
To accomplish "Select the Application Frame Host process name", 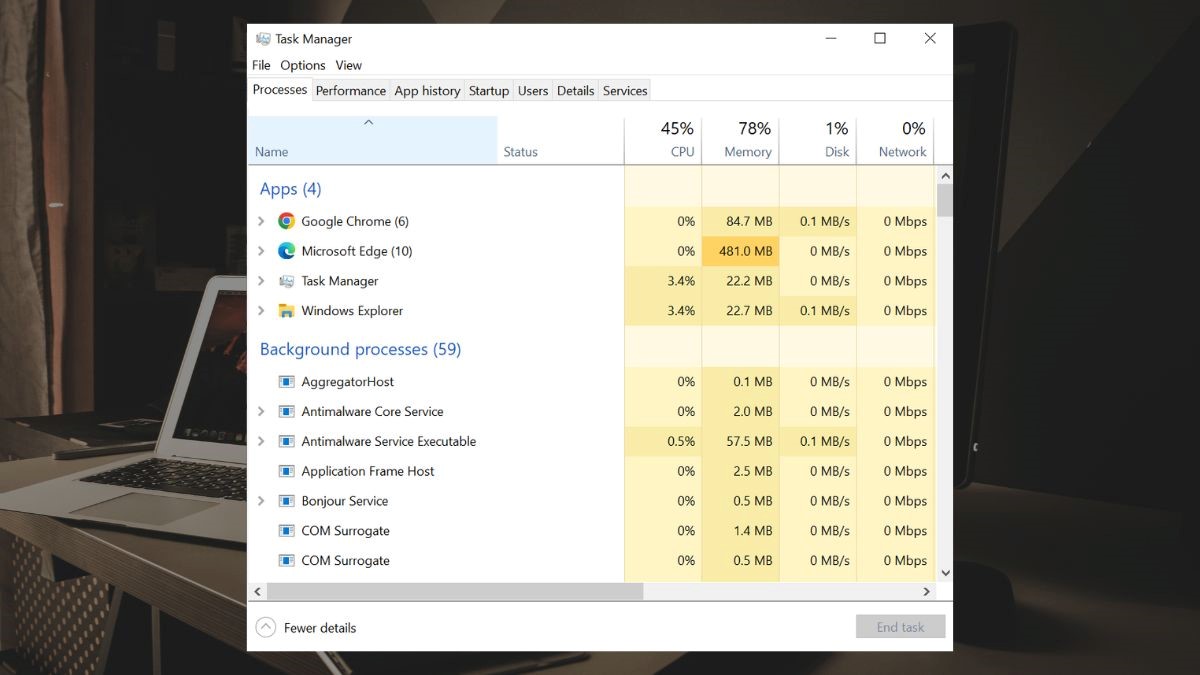I will tap(368, 471).
